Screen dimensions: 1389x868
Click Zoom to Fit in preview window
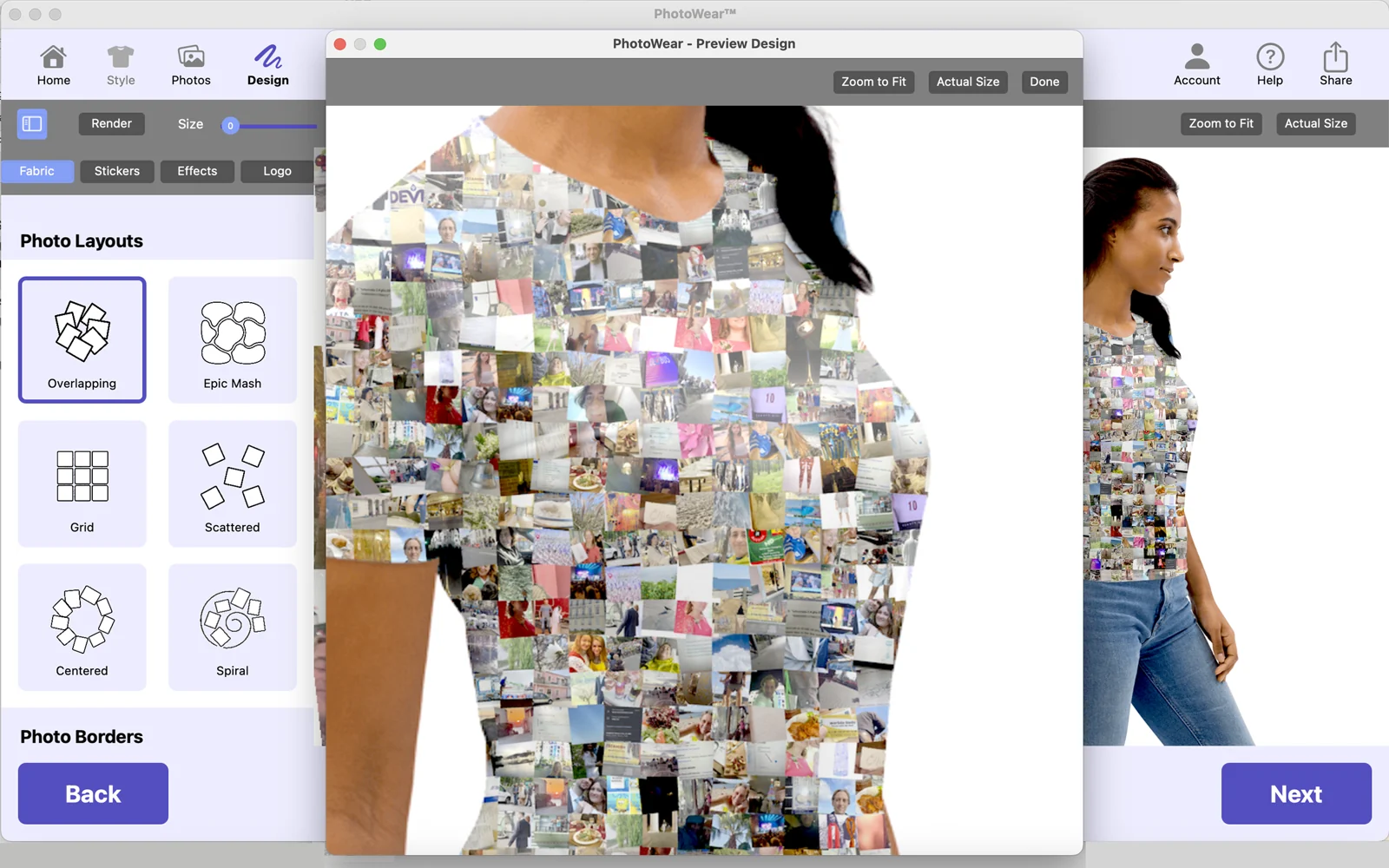[873, 82]
